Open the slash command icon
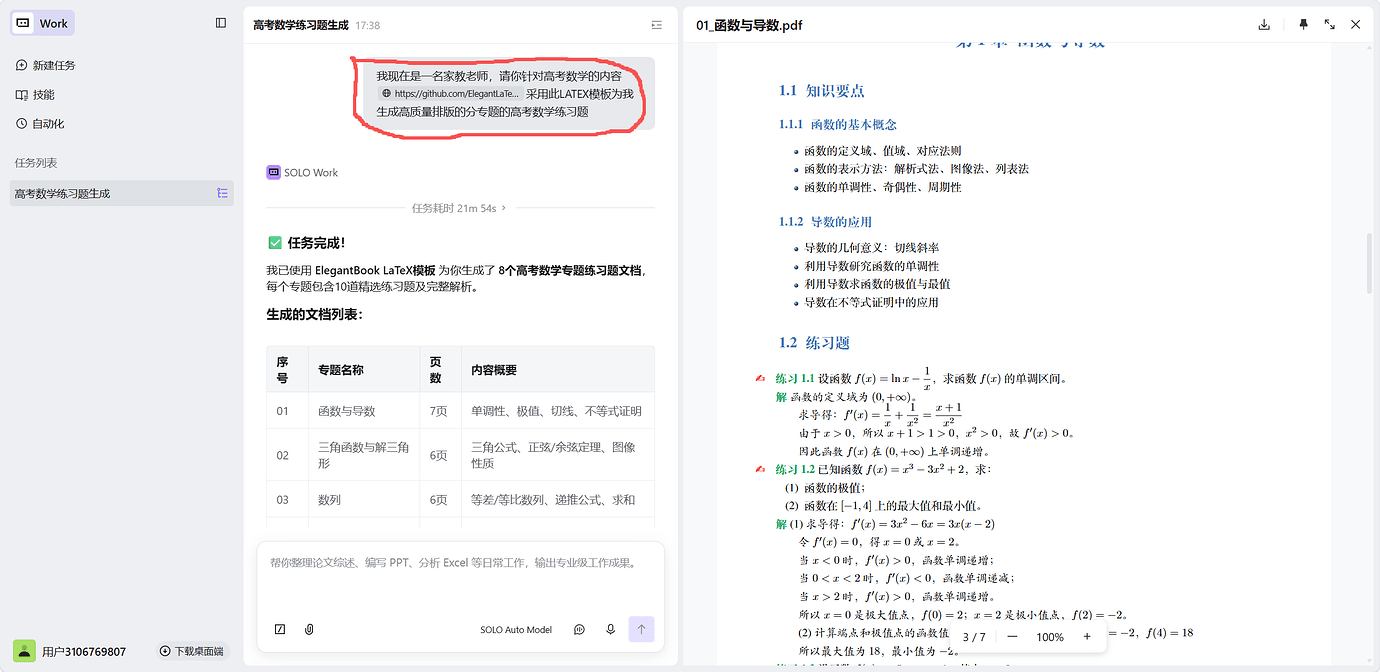1380x672 pixels. click(x=280, y=630)
